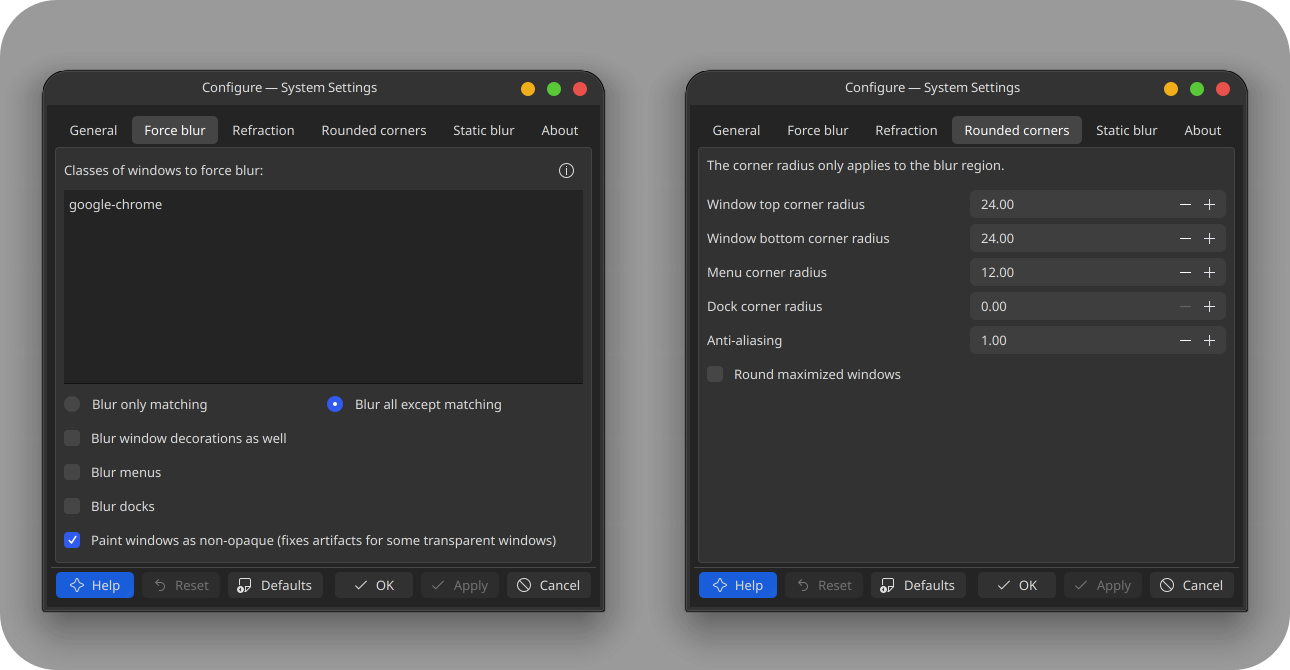Image resolution: width=1290 pixels, height=670 pixels.
Task: Click Help button in right window
Action: click(x=738, y=585)
